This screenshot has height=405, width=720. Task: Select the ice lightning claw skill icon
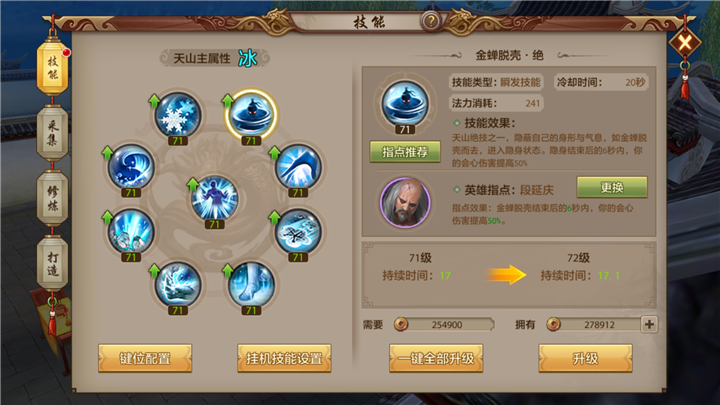178,285
